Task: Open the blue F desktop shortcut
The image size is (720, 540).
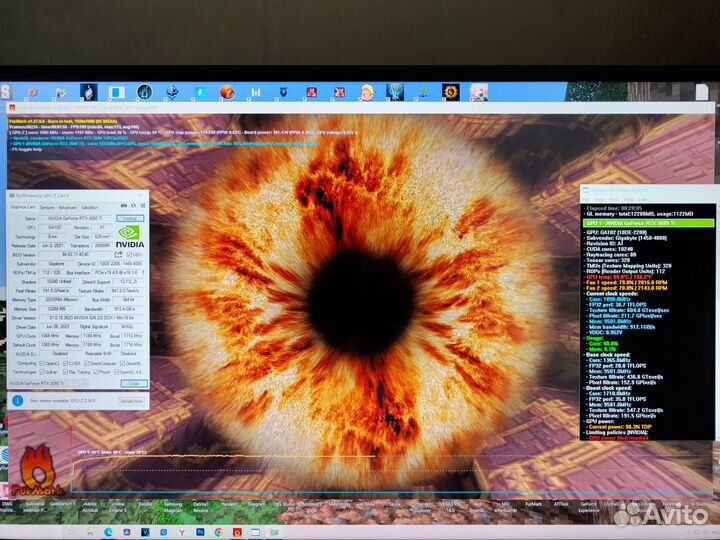Action: click(x=200, y=92)
